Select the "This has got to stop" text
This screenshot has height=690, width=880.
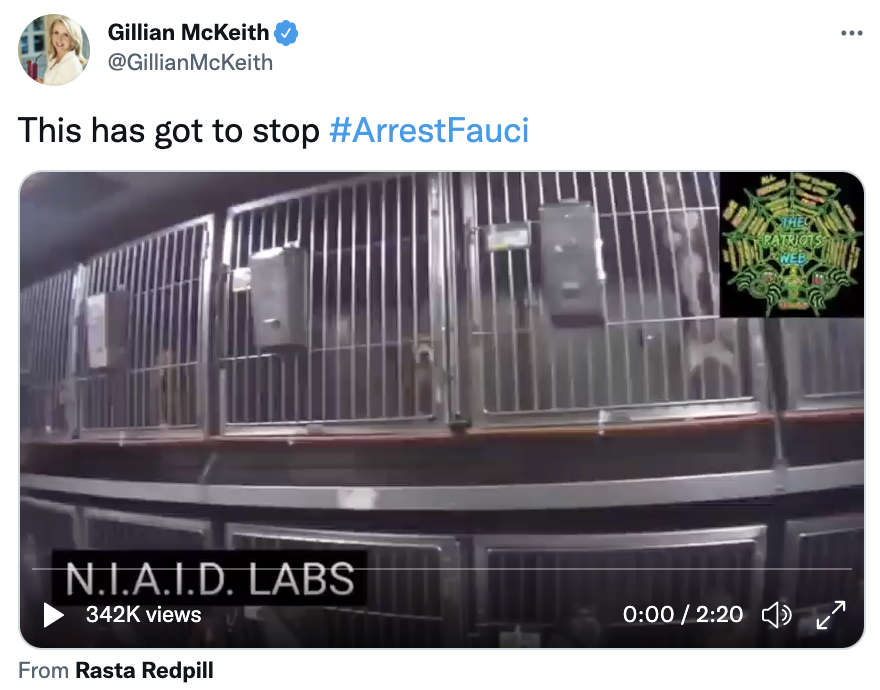pyautogui.click(x=168, y=130)
